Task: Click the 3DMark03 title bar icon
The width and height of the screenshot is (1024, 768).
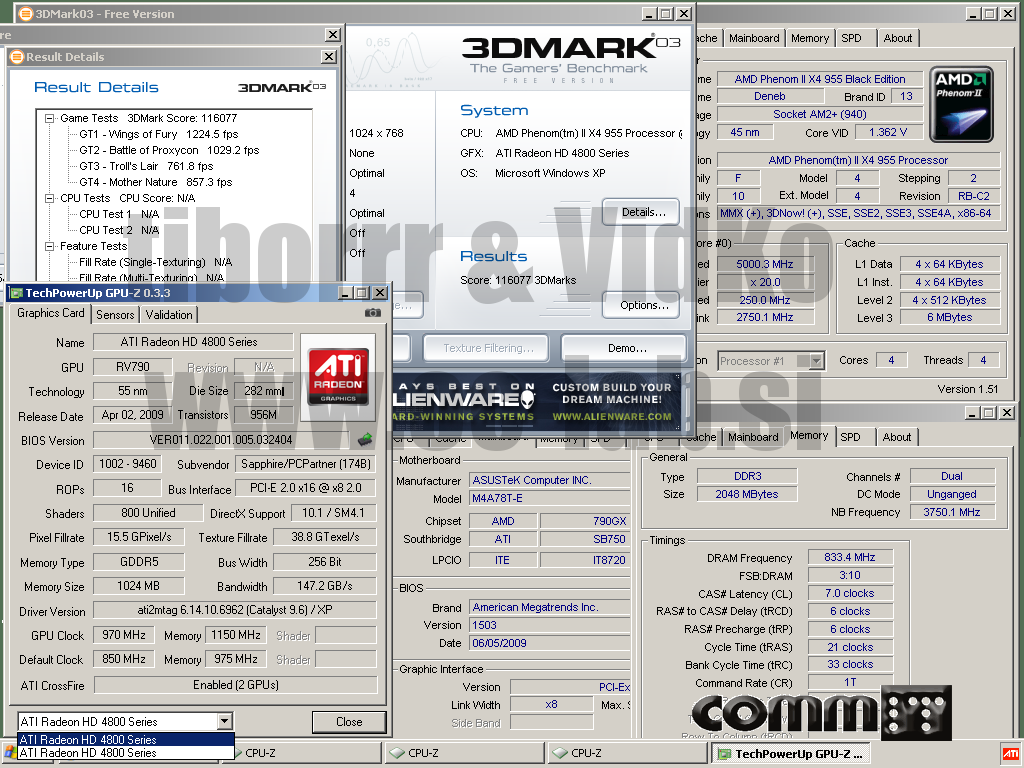Action: pos(25,14)
